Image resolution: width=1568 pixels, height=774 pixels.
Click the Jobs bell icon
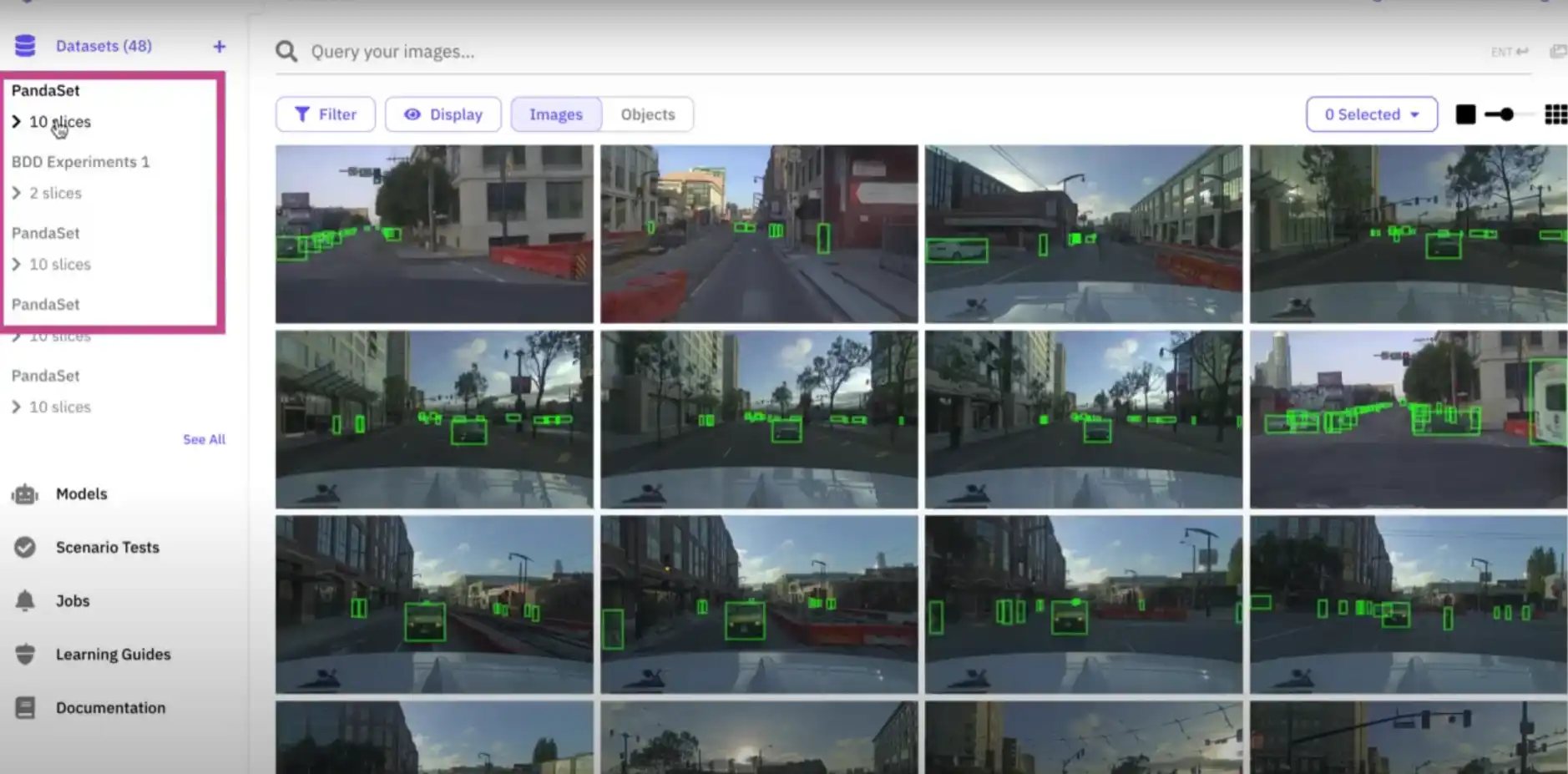pyautogui.click(x=25, y=601)
